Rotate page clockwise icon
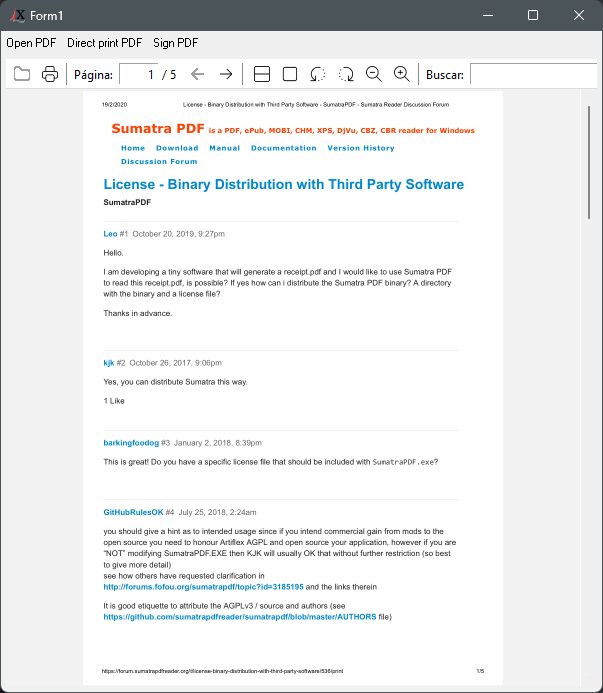 point(346,74)
